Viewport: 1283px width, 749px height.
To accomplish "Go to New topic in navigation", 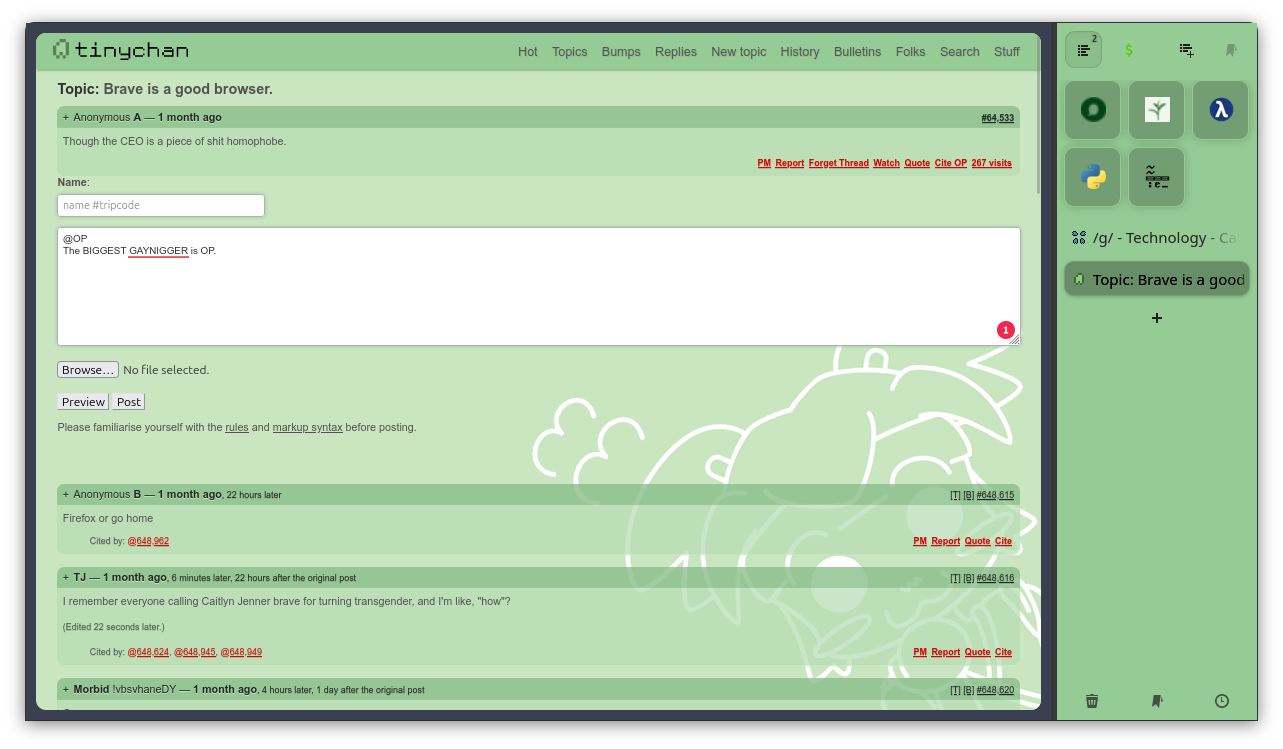I will [738, 52].
